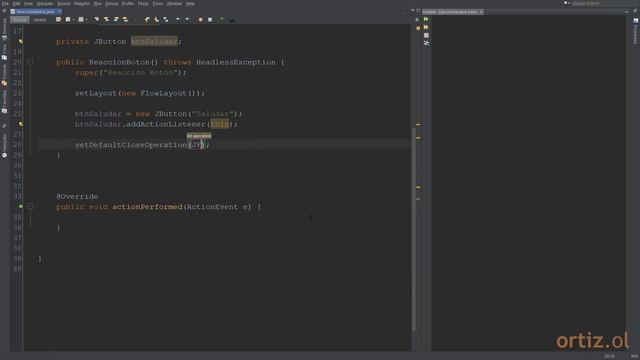The height and width of the screenshot is (360, 640).
Task: Click the hint lightbulb beside btnSaludar declaration
Action: pyautogui.click(x=20, y=41)
